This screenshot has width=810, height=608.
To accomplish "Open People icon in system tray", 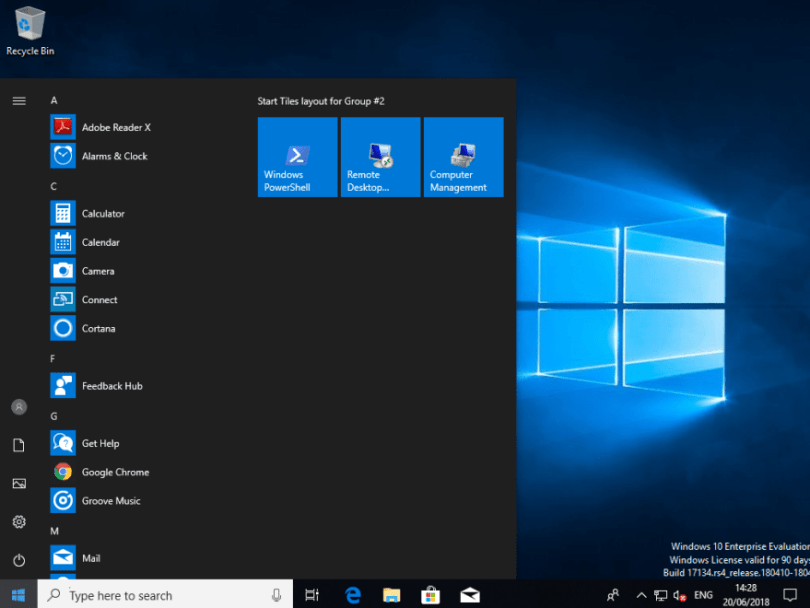I will [x=613, y=595].
